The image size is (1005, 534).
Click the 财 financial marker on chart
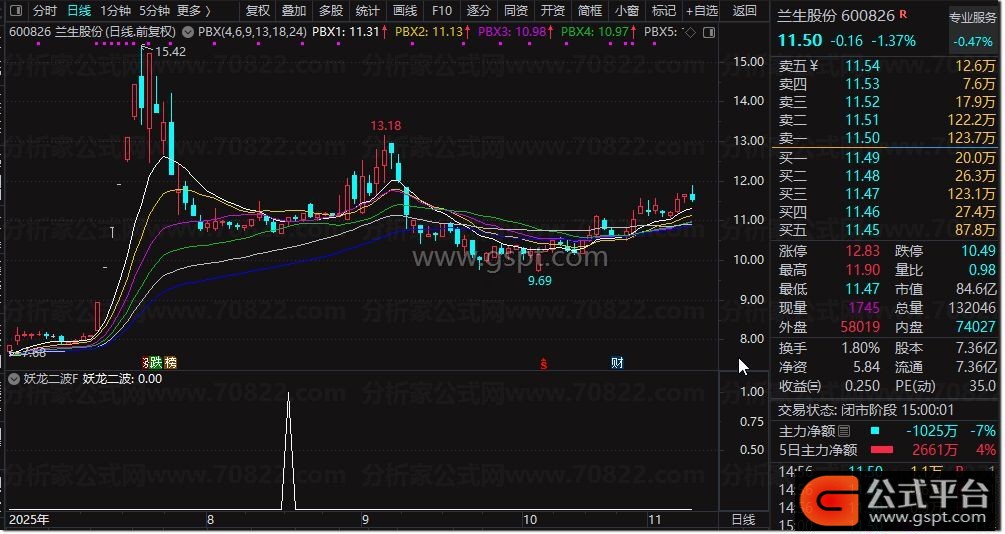pos(617,362)
